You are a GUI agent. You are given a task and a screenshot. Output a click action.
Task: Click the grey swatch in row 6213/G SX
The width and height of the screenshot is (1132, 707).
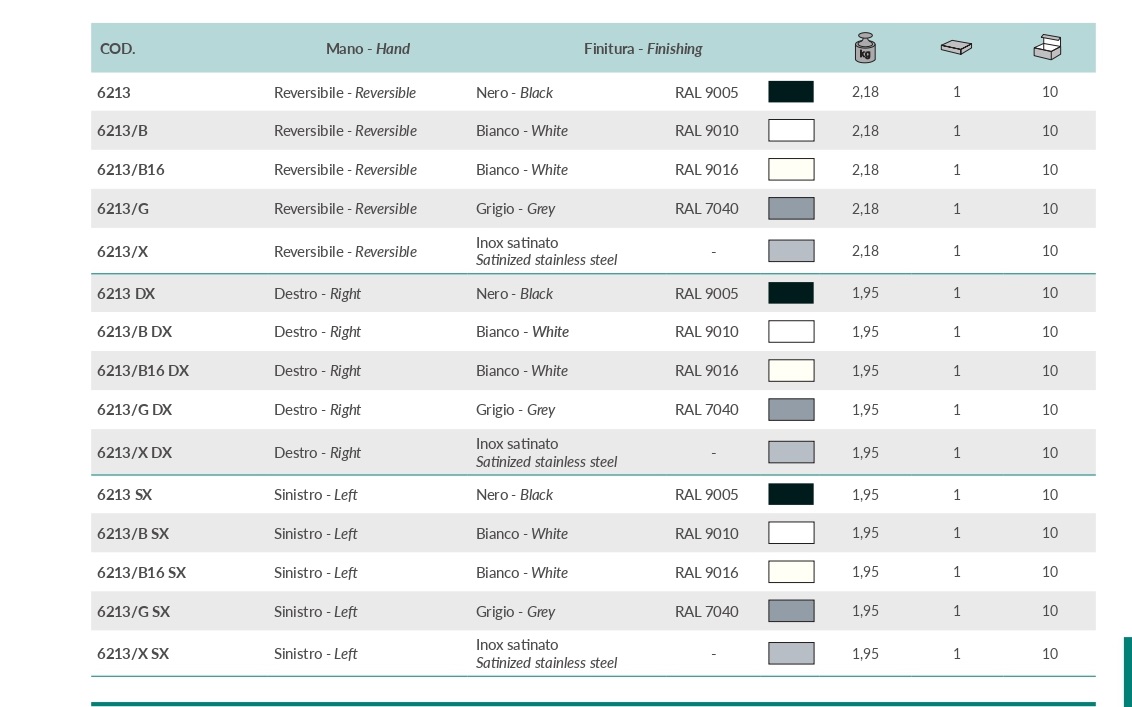tap(791, 611)
